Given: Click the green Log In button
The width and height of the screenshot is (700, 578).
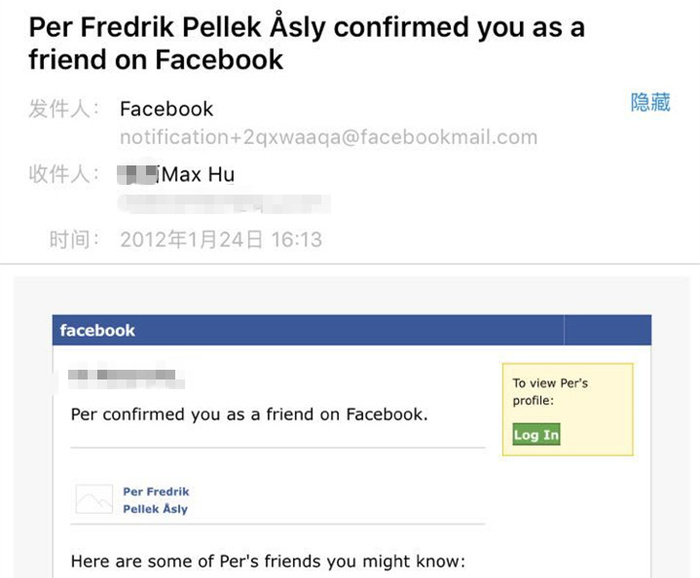Looking at the screenshot, I should coord(536,434).
